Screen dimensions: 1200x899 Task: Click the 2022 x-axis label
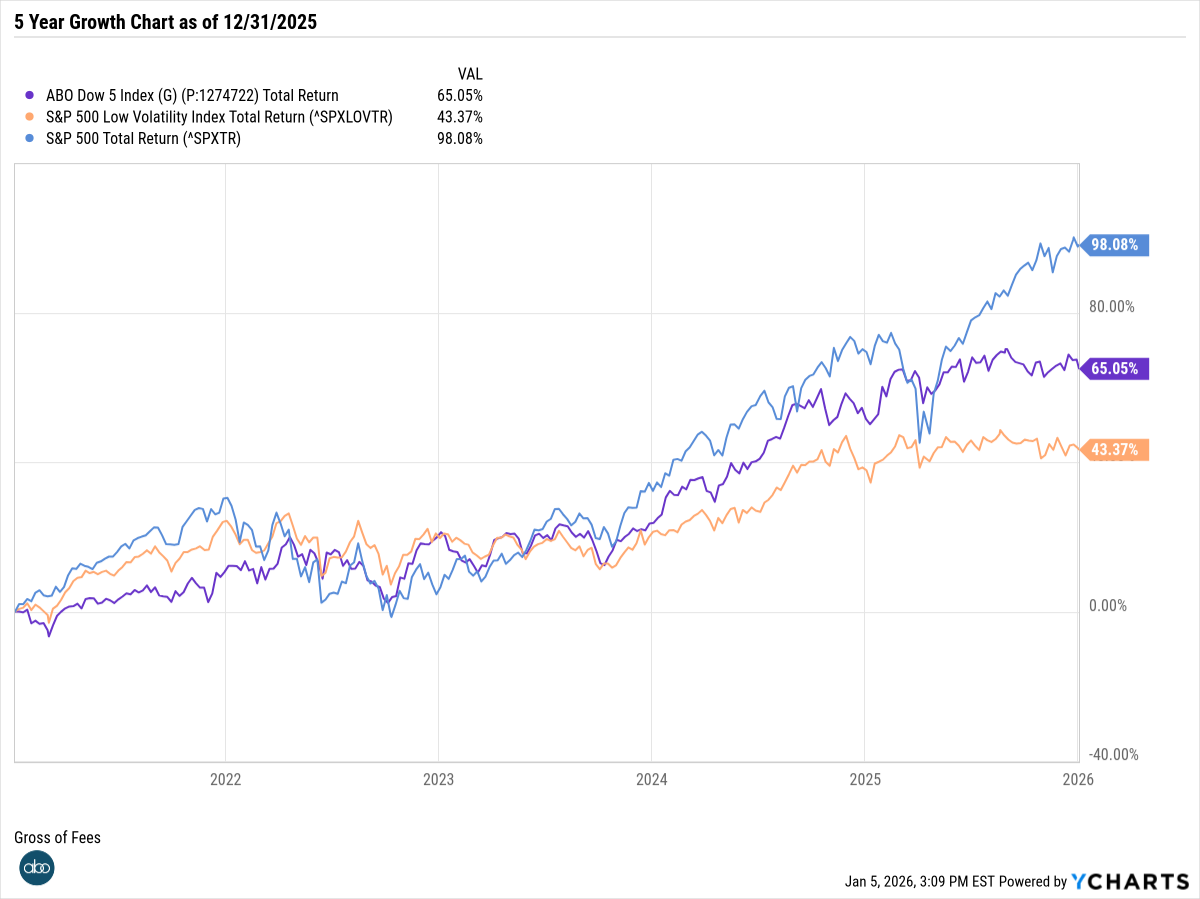point(225,778)
